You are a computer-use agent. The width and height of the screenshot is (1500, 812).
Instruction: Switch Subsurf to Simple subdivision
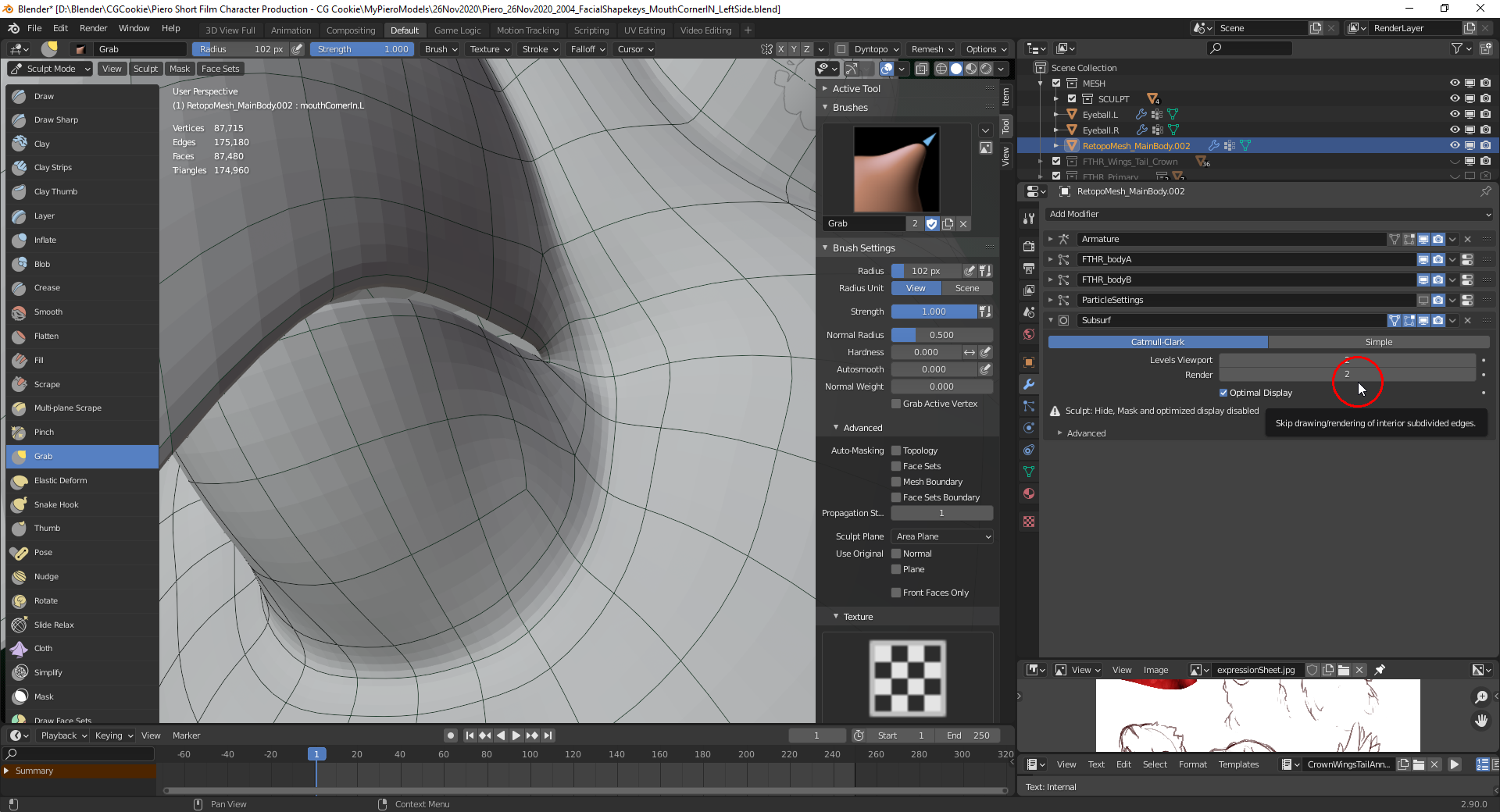click(x=1378, y=342)
